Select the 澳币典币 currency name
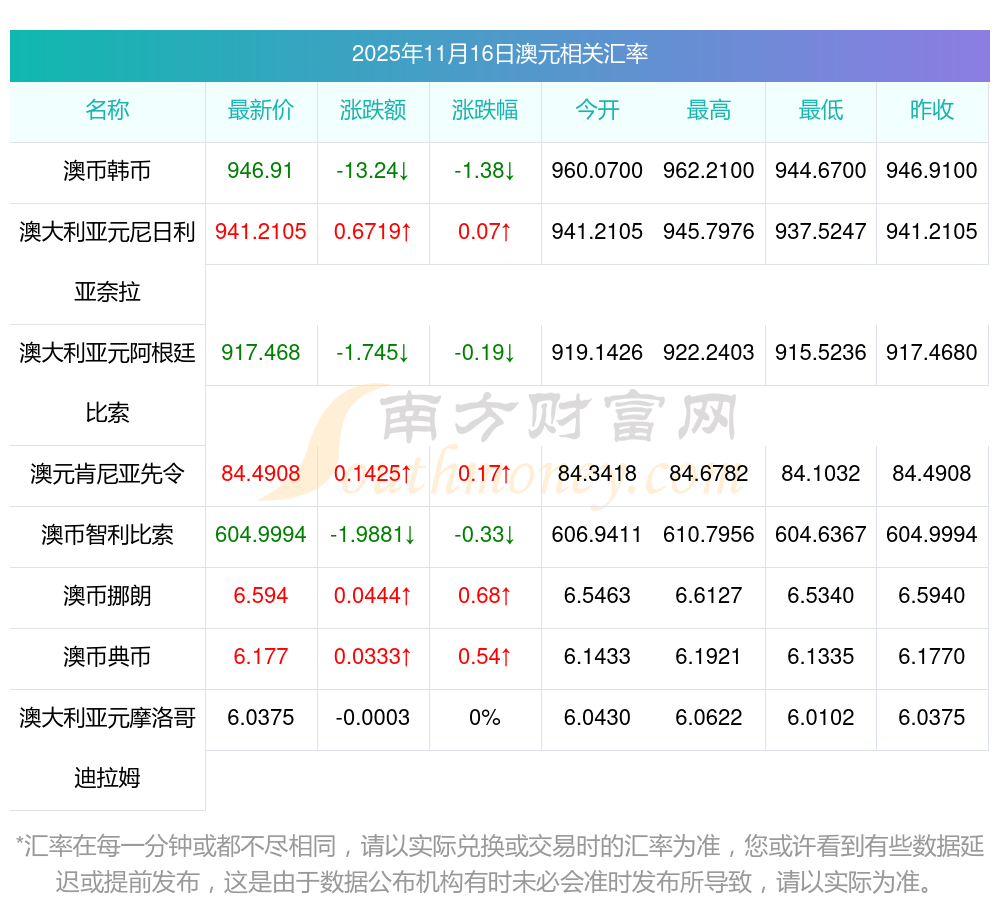 click(107, 657)
